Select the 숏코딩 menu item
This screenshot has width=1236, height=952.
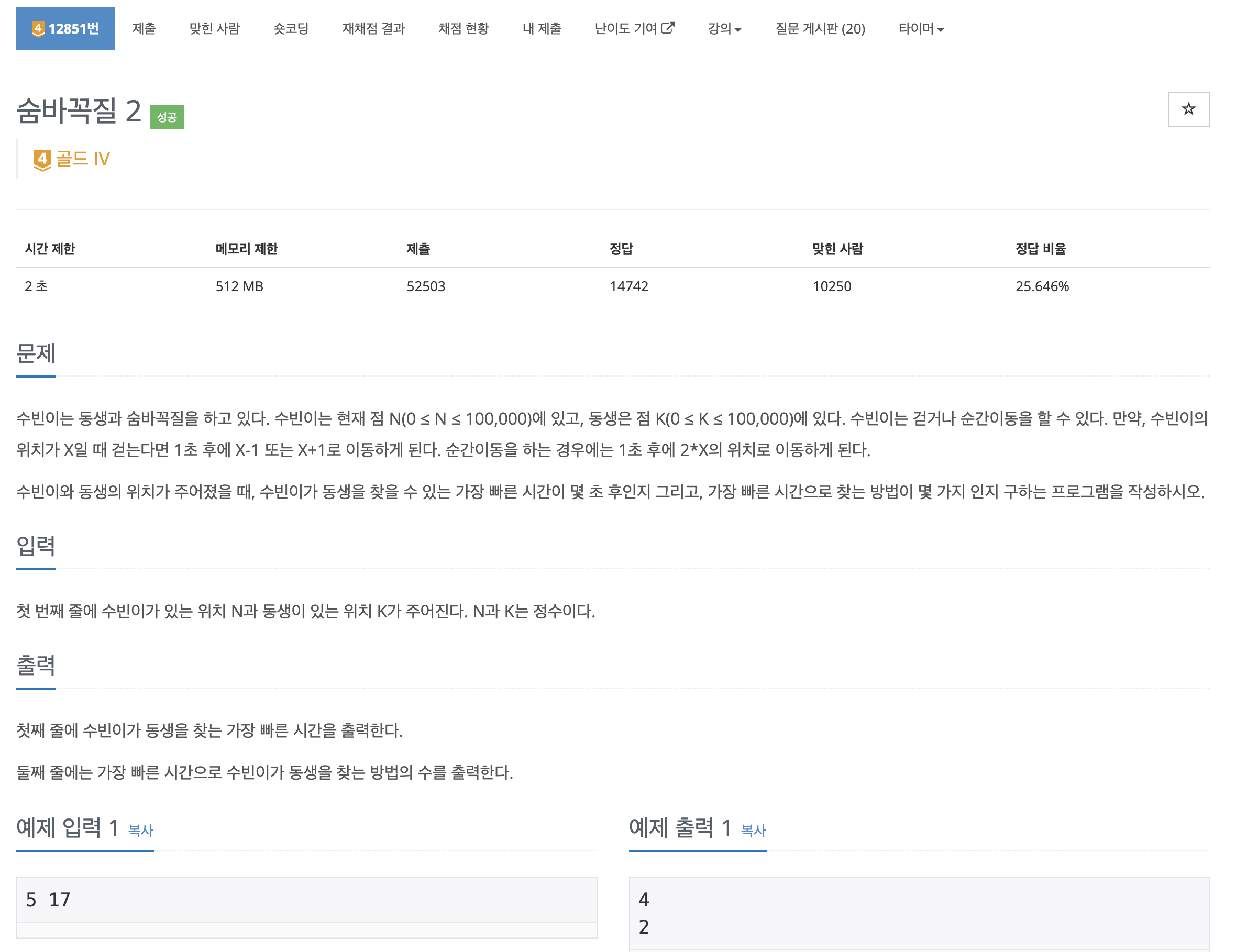click(x=290, y=29)
